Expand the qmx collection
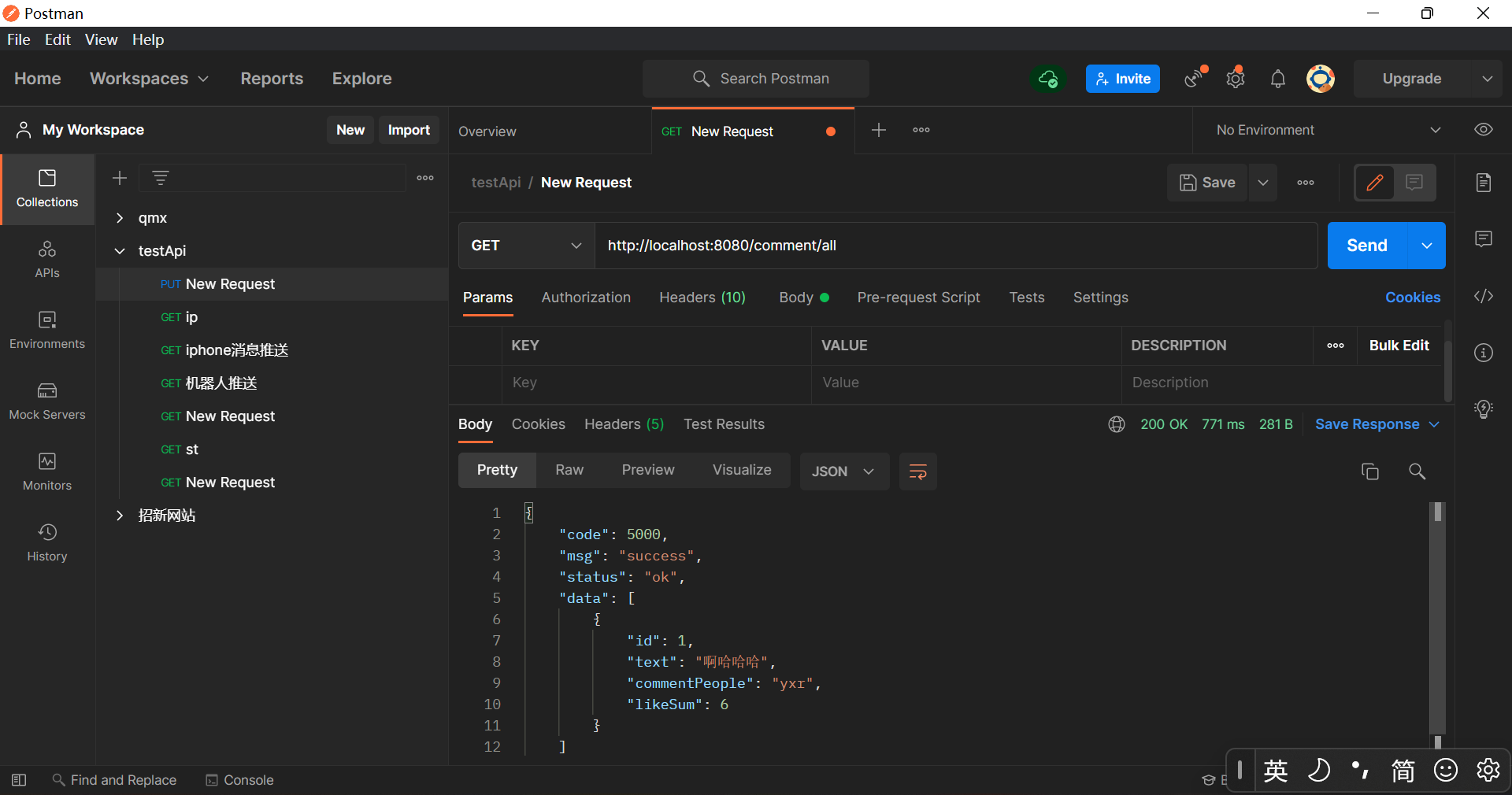 tap(120, 218)
